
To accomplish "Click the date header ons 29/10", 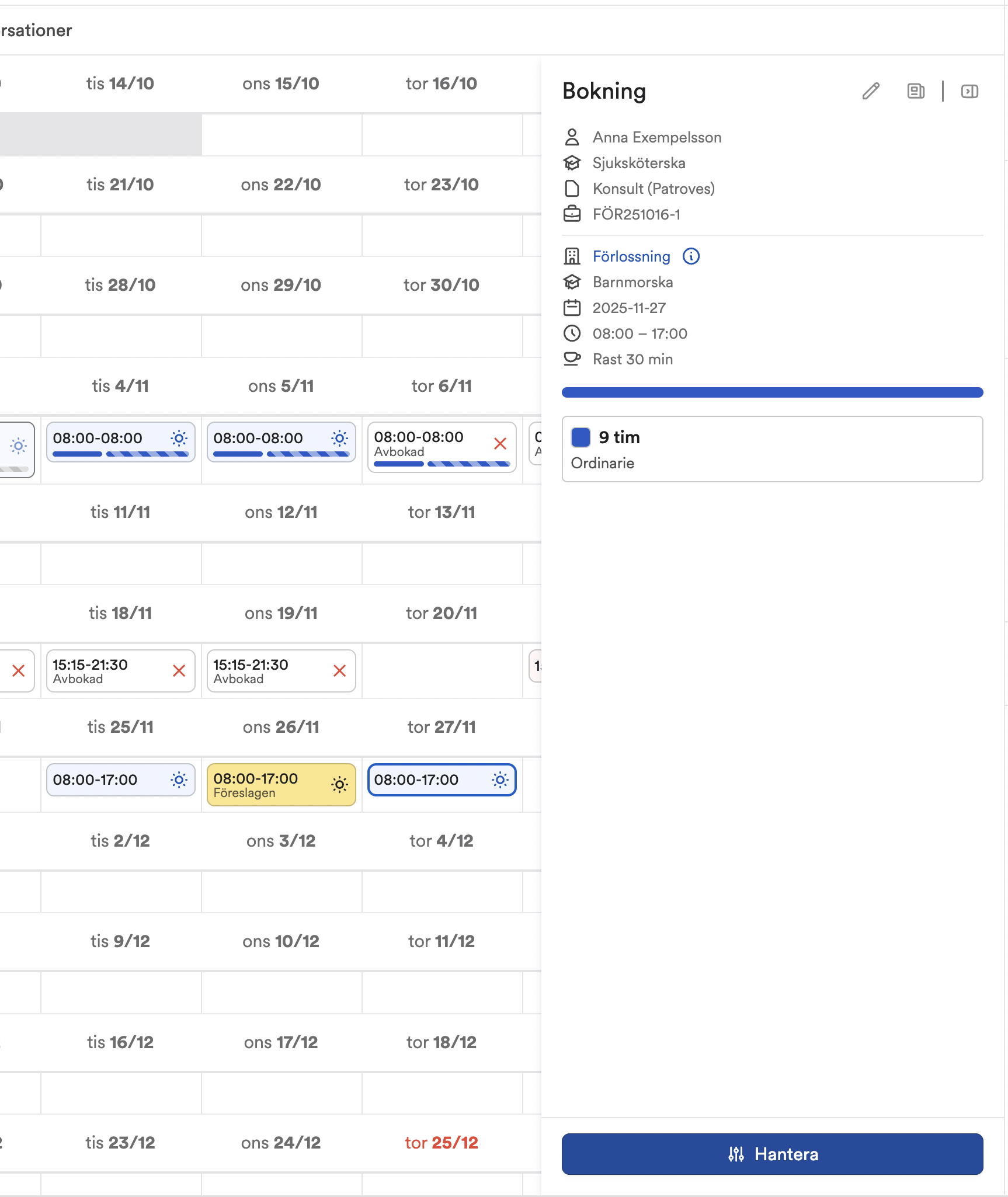I will tap(281, 285).
